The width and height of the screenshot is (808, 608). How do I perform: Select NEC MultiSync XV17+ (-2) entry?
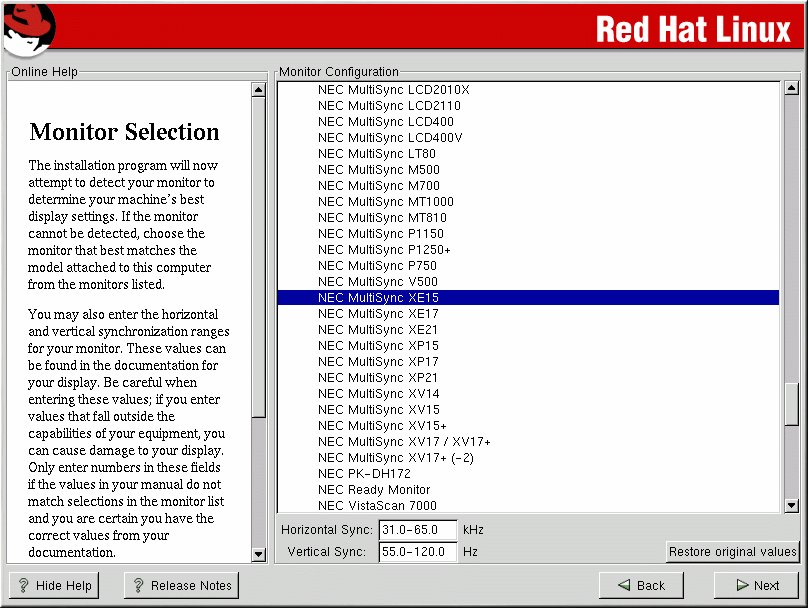(x=395, y=458)
